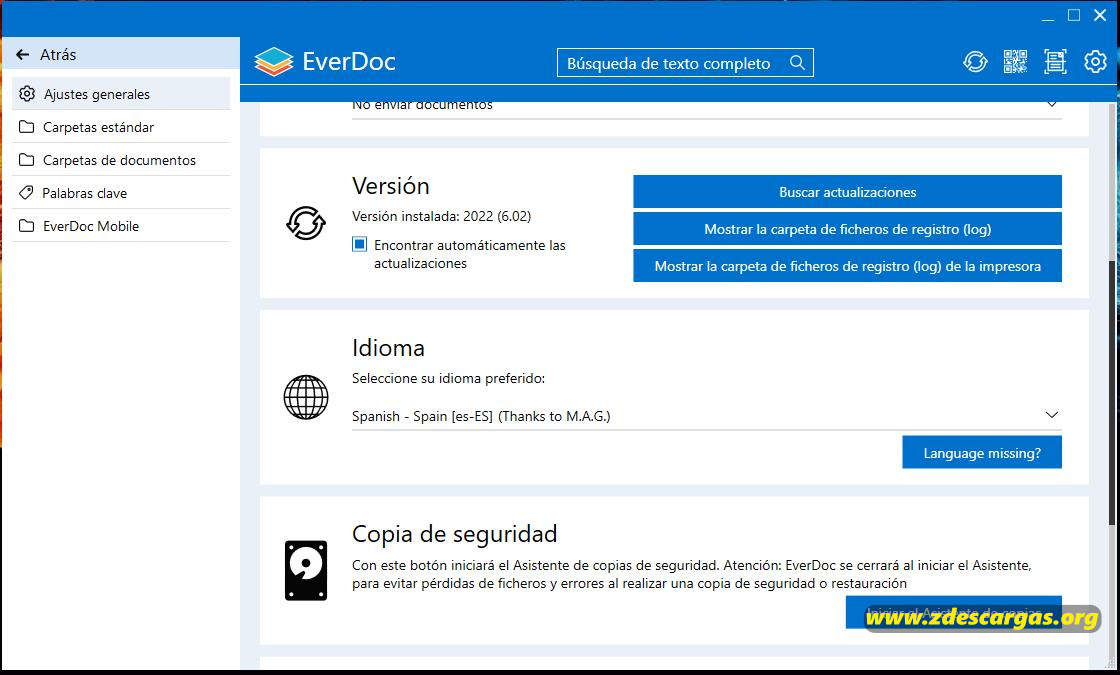Maximize the EverDoc window
This screenshot has width=1120, height=675.
[1074, 15]
